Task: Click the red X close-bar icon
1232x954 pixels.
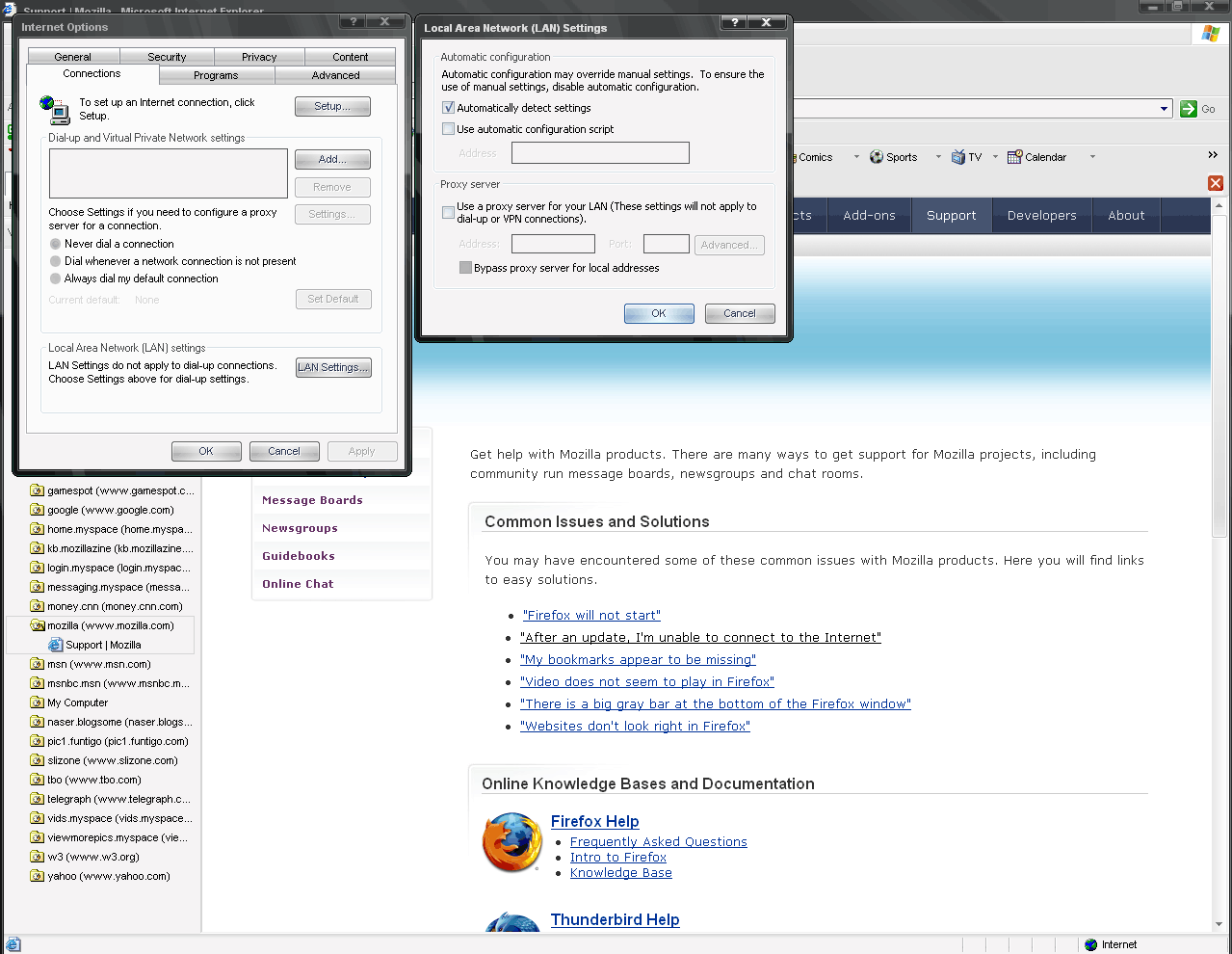Action: [1216, 183]
